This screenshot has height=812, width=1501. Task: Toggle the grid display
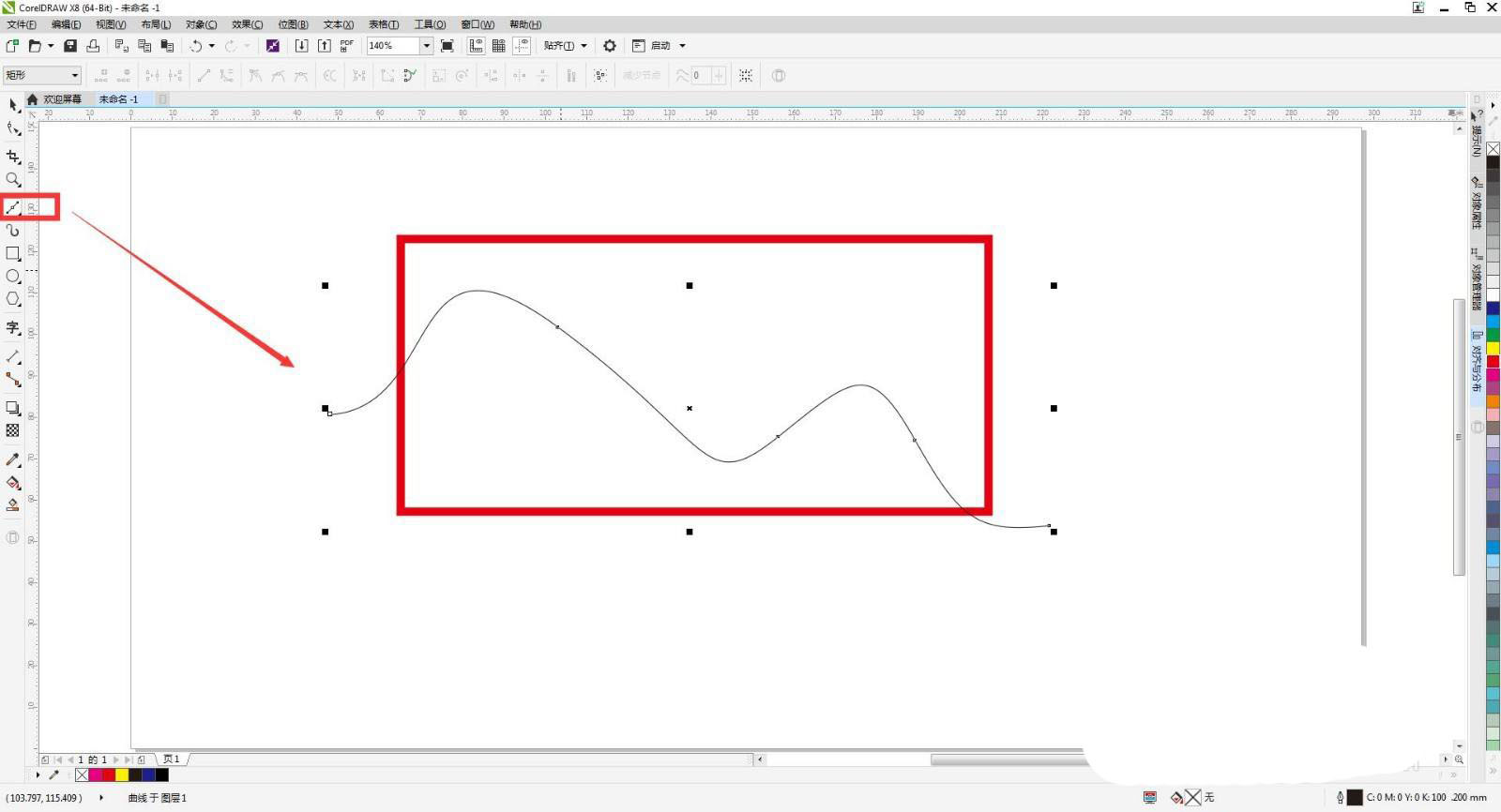(499, 45)
